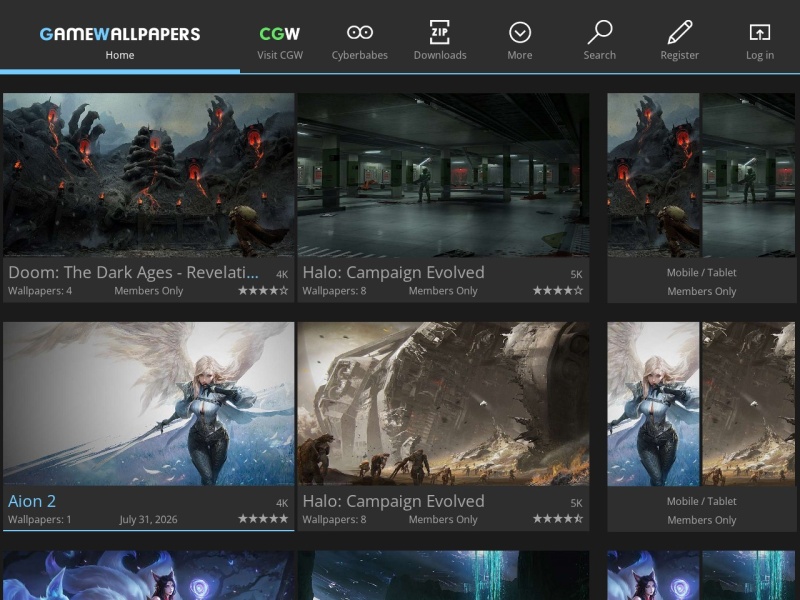The image size is (800, 600).
Task: Open the Halo parking garage wallpaper thumbnail
Action: [x=443, y=174]
